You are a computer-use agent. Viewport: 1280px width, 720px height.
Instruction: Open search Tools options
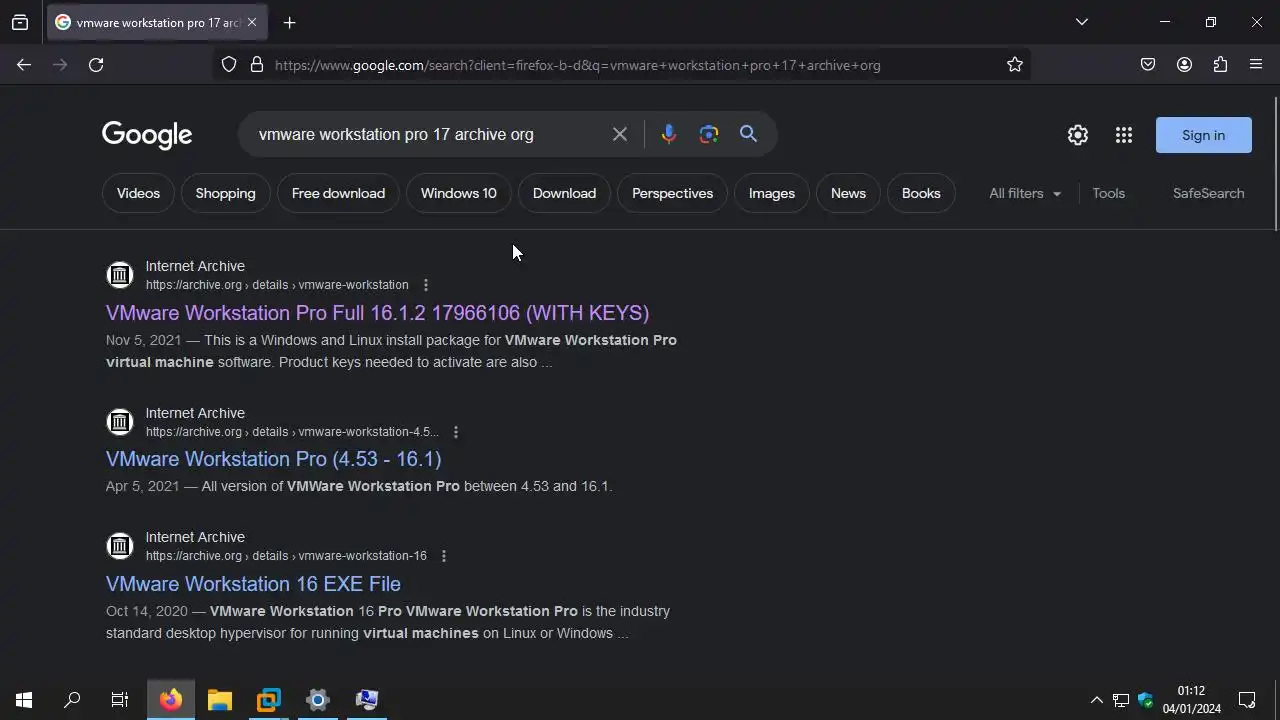click(x=1108, y=193)
